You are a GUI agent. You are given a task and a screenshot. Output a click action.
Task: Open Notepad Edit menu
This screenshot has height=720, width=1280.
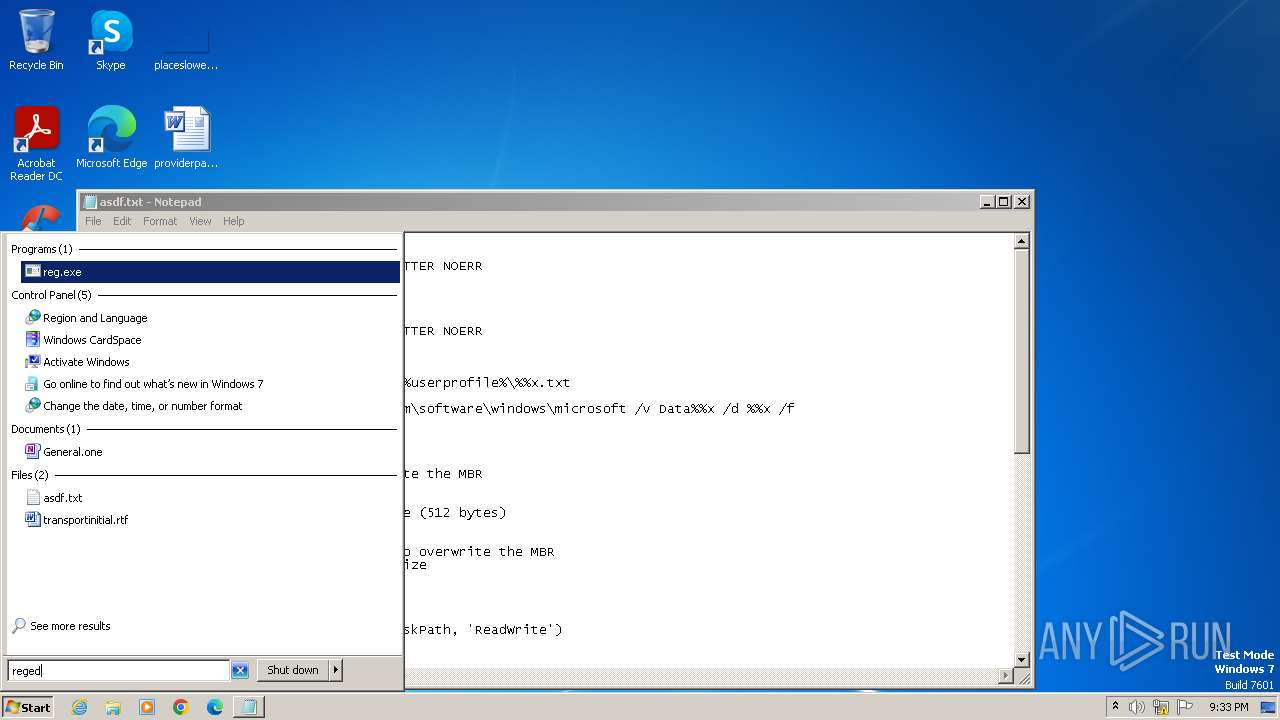[122, 221]
